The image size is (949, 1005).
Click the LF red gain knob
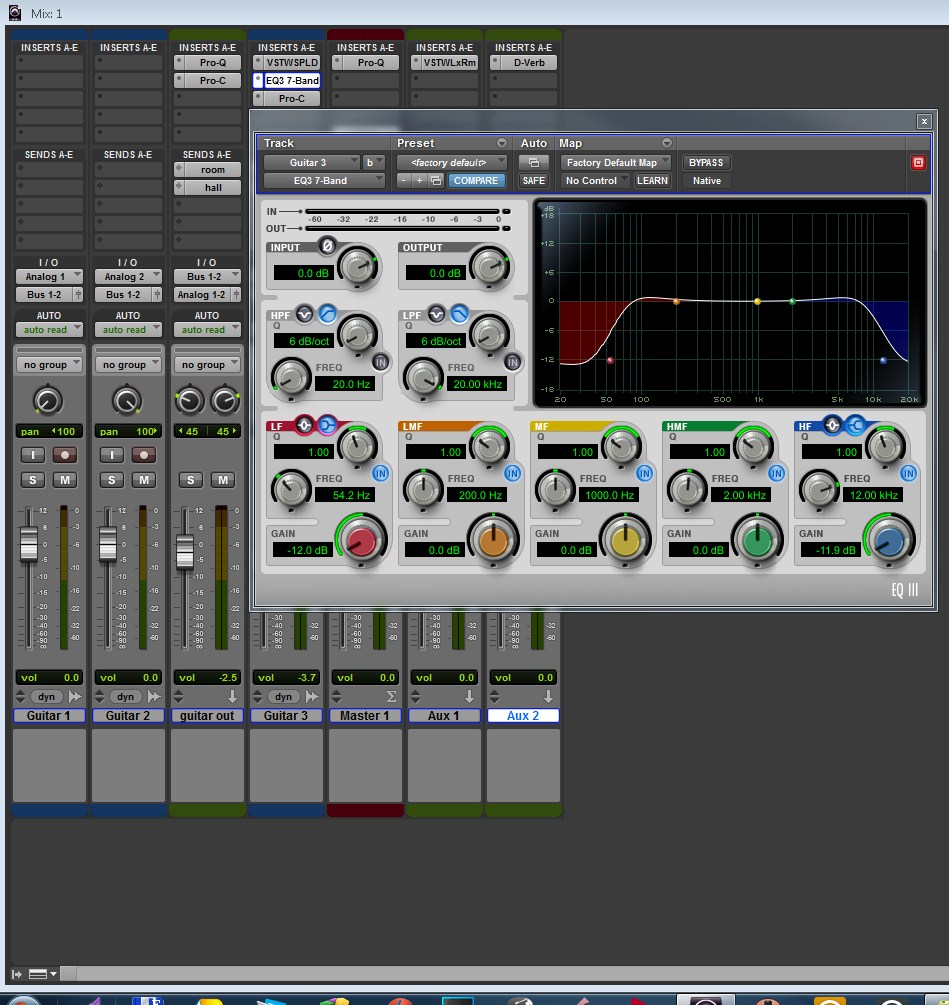click(361, 541)
